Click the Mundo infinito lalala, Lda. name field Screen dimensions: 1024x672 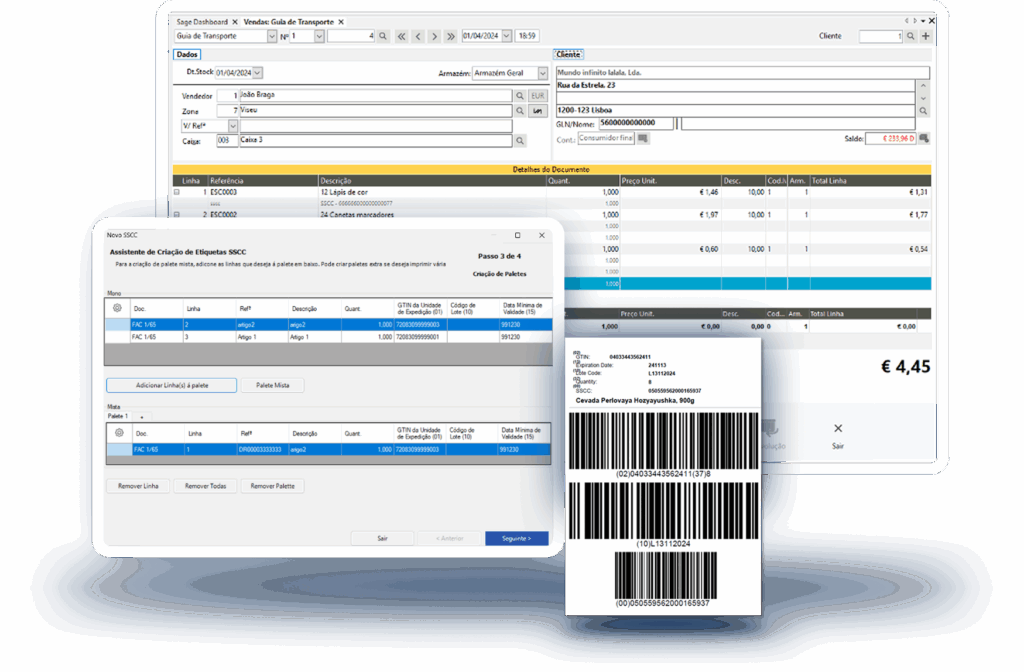[743, 73]
